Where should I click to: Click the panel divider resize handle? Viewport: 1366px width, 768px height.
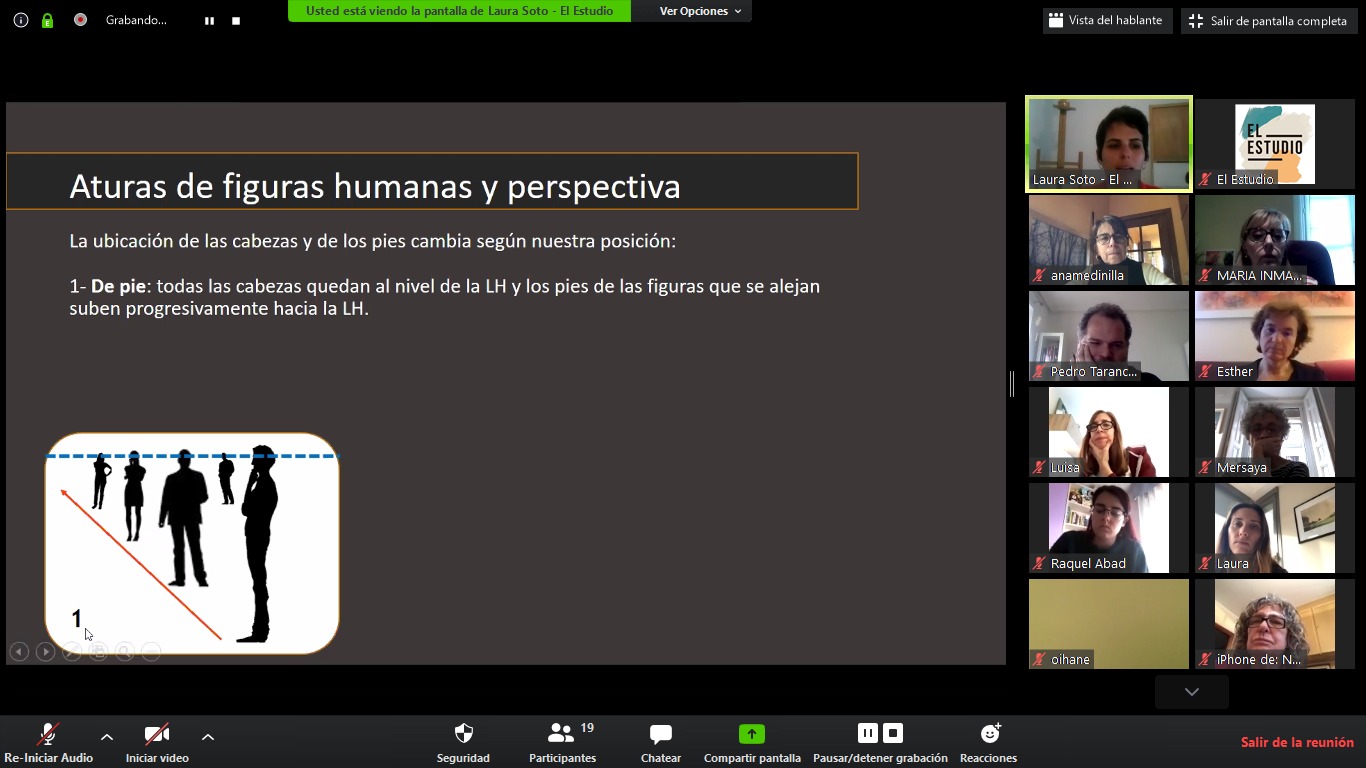click(x=1012, y=383)
